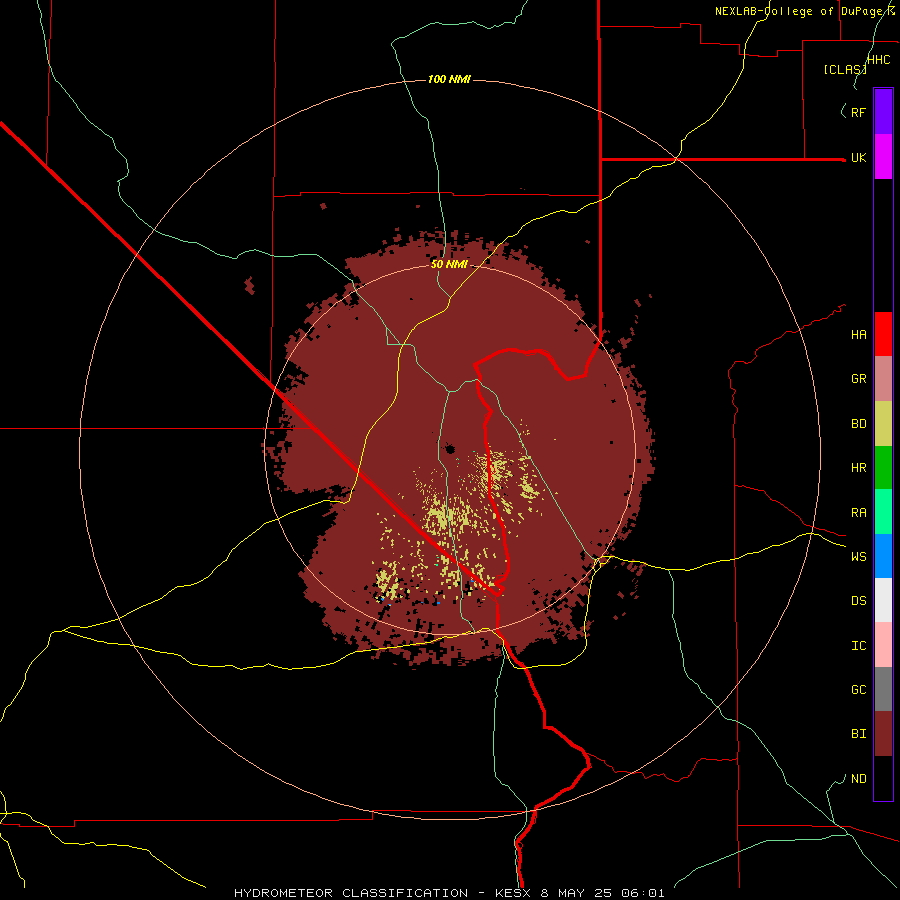This screenshot has height=900, width=900.
Task: Click the ND black legend swatch
Action: pyautogui.click(x=883, y=778)
